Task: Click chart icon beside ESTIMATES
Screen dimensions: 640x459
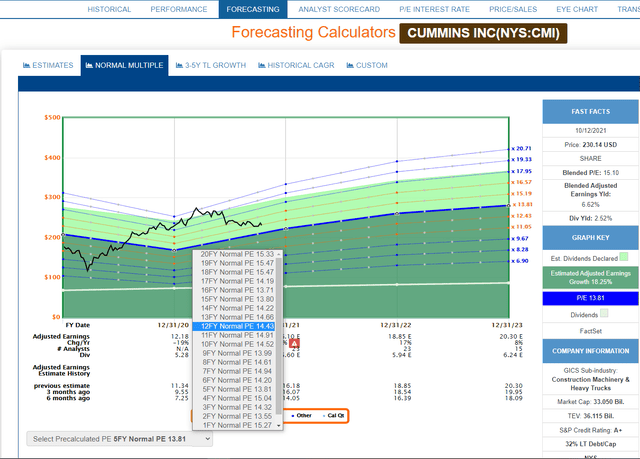Action: pos(27,65)
